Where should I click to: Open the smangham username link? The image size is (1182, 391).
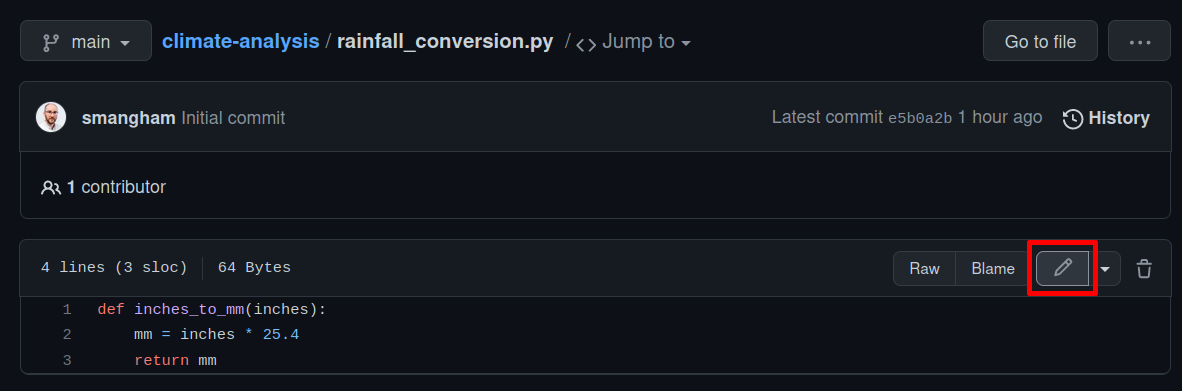pos(129,118)
